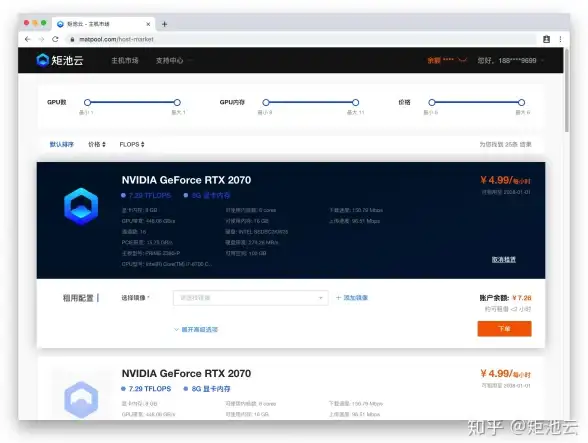This screenshot has height=443, width=588.
Task: Reload the page with refresh icon
Action: (55, 39)
